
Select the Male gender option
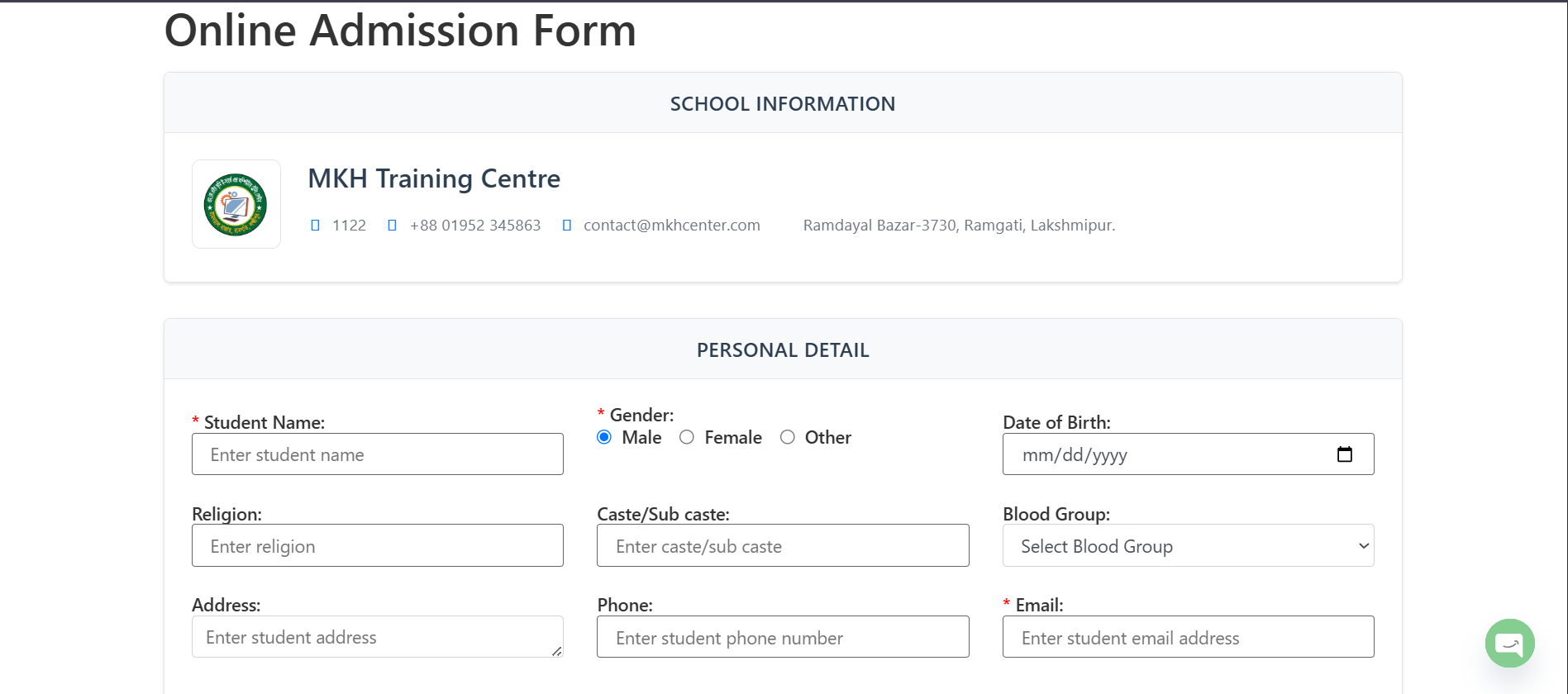604,437
